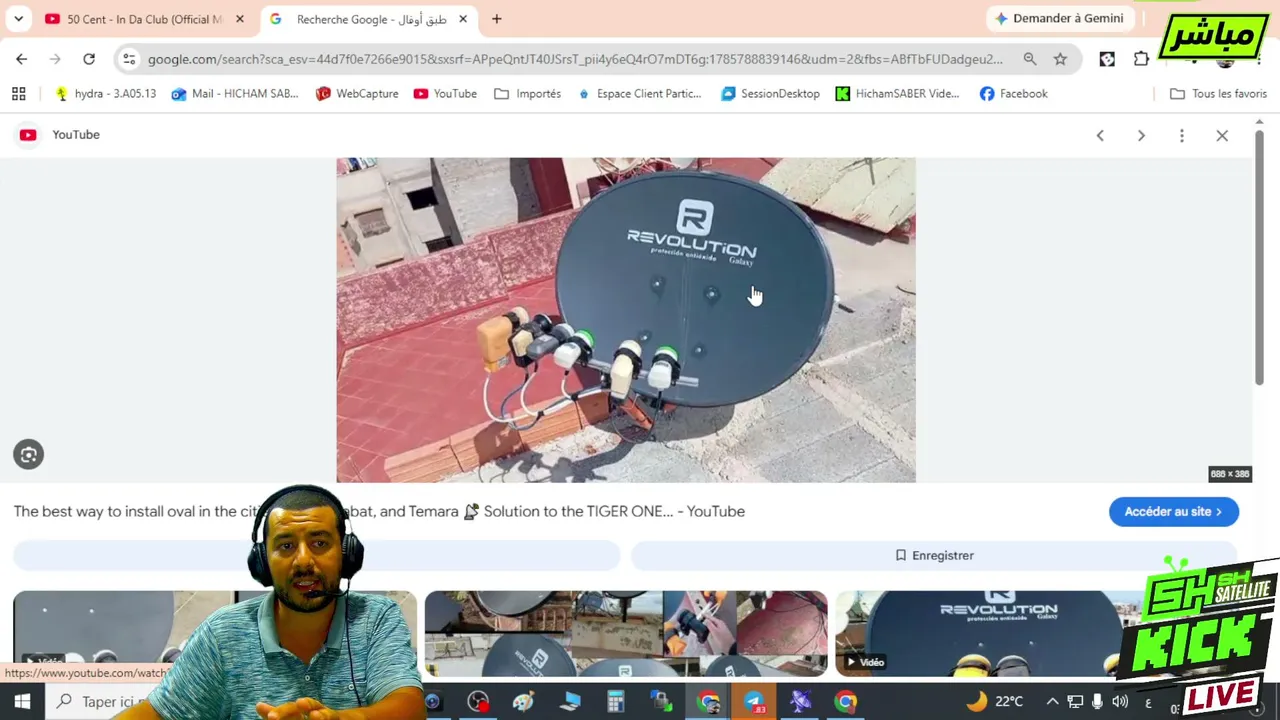
Task: Open the hydra - 3.A05.13 bookmark
Action: pos(106,93)
